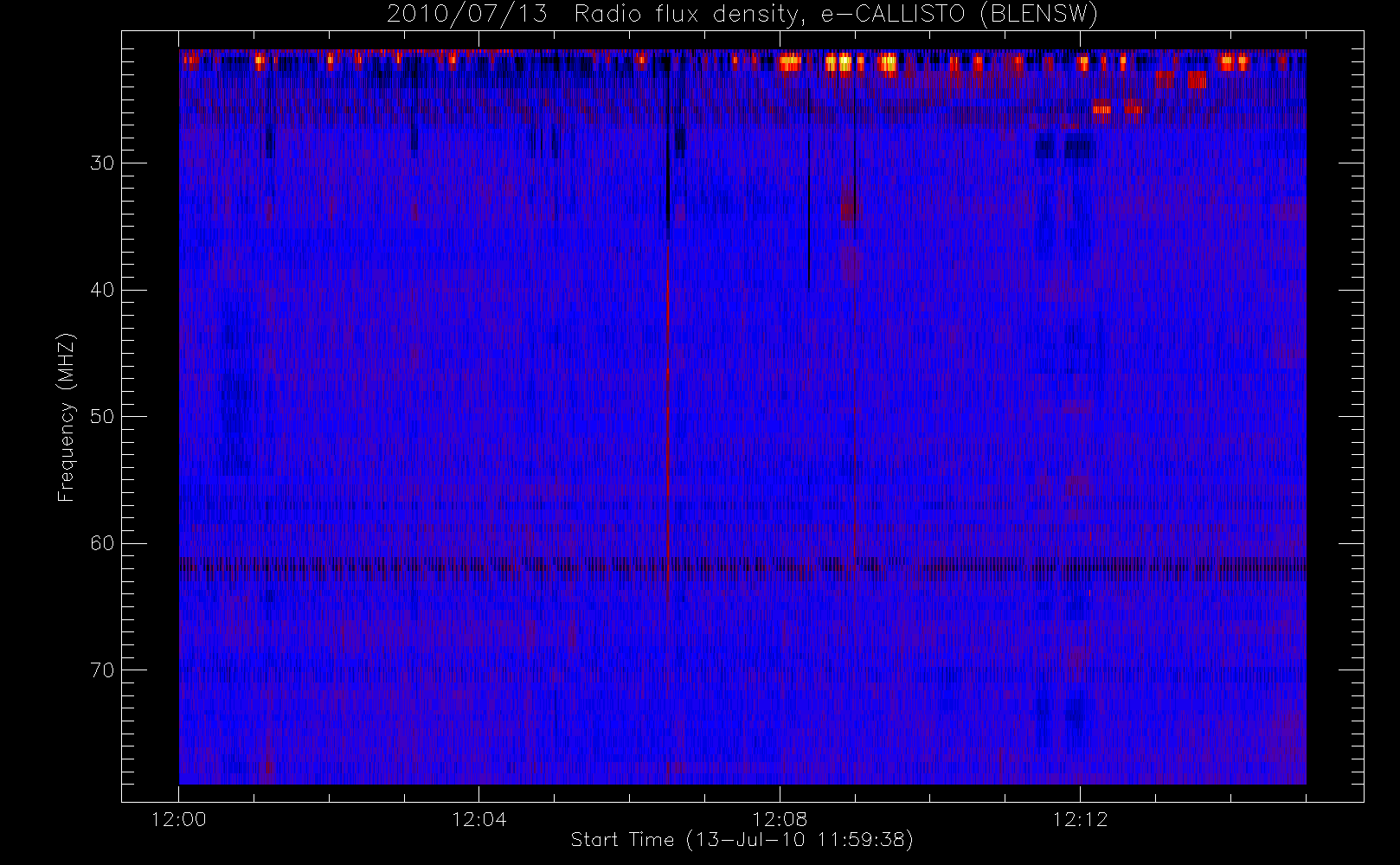Click the 60 frequency tick label
The height and width of the screenshot is (865, 1400).
(102, 543)
